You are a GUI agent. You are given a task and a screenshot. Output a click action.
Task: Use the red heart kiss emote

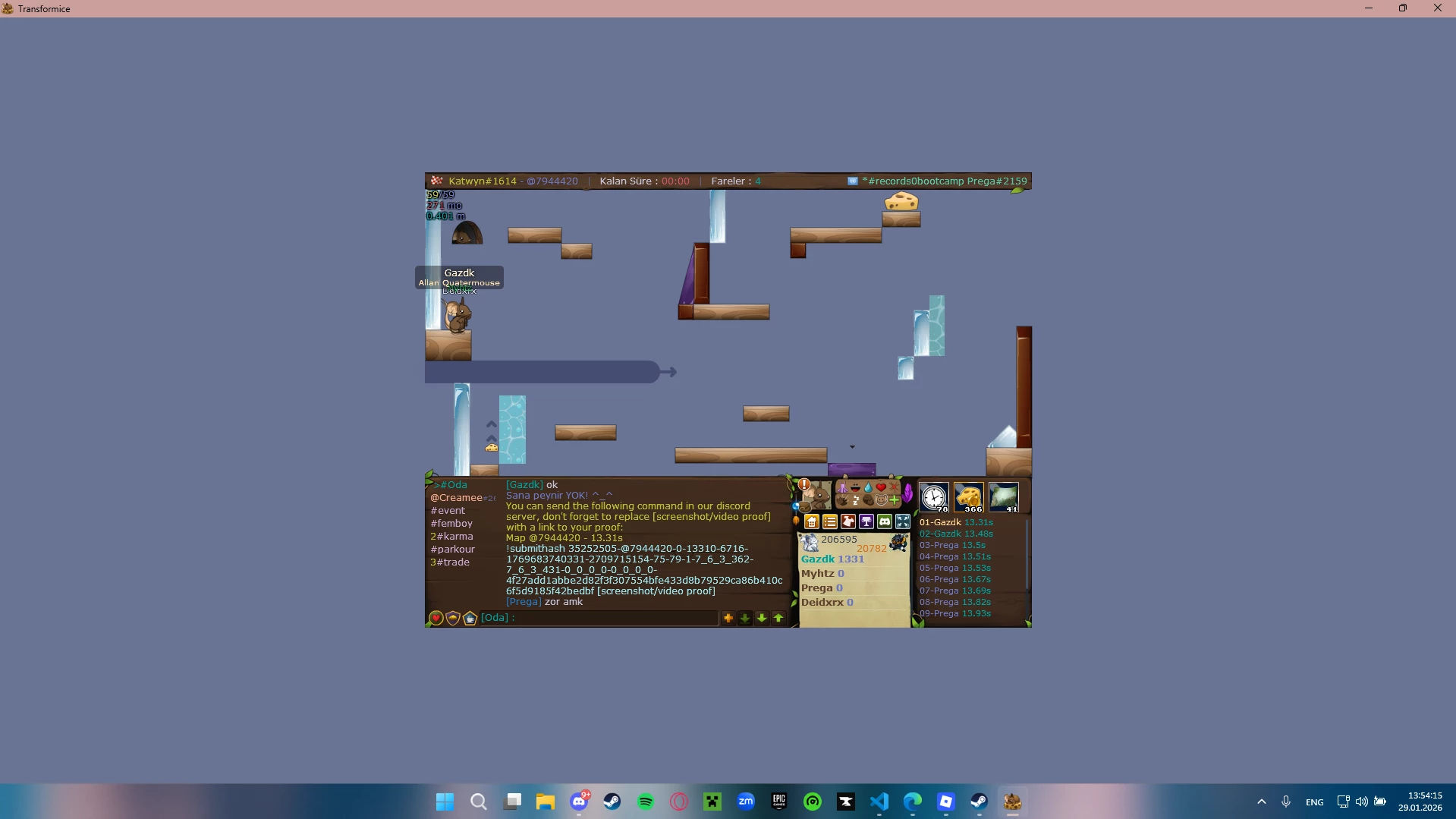(x=881, y=487)
